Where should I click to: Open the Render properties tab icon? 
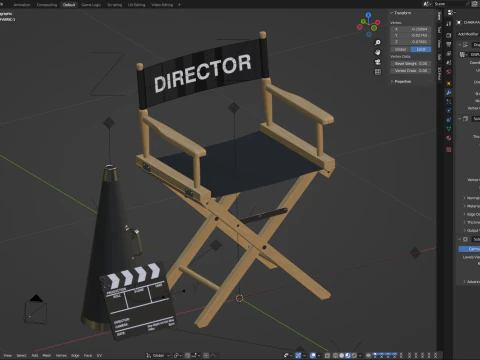pos(449,35)
